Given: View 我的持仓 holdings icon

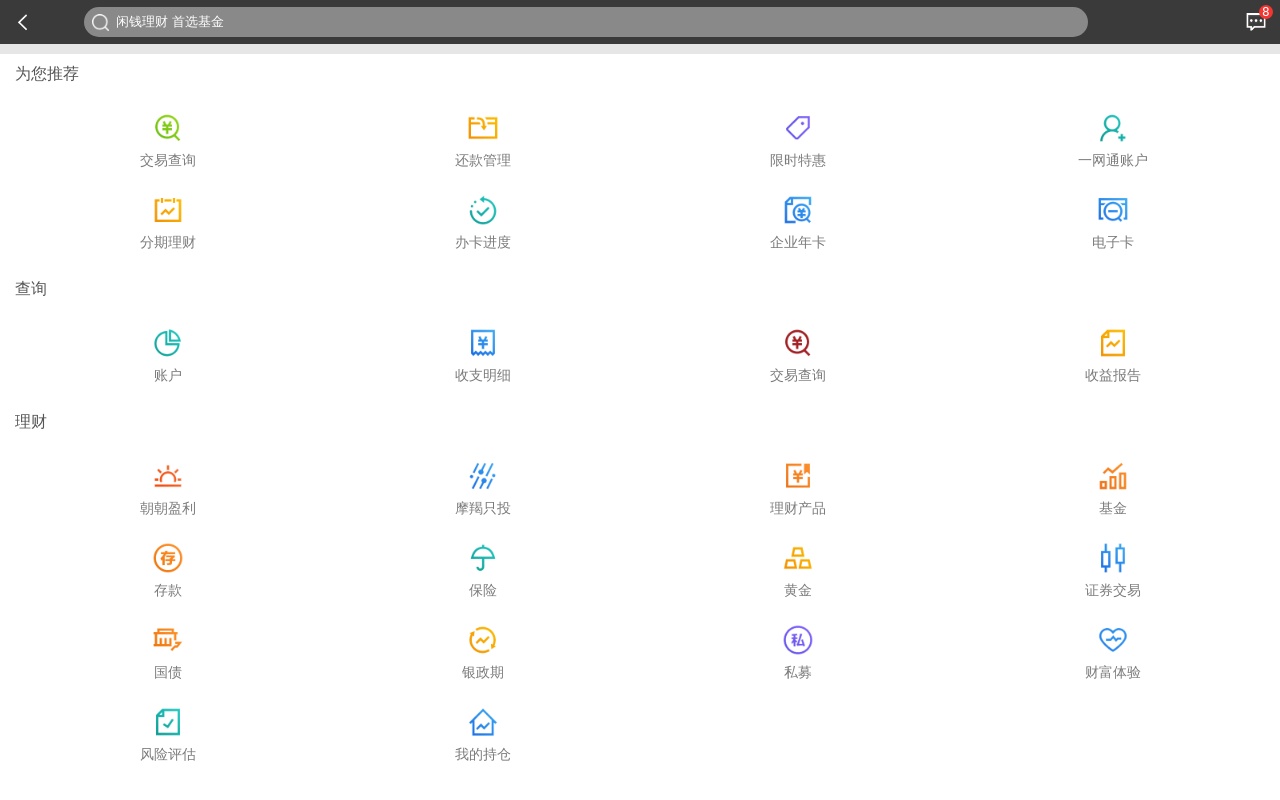Looking at the screenshot, I should click(x=483, y=722).
